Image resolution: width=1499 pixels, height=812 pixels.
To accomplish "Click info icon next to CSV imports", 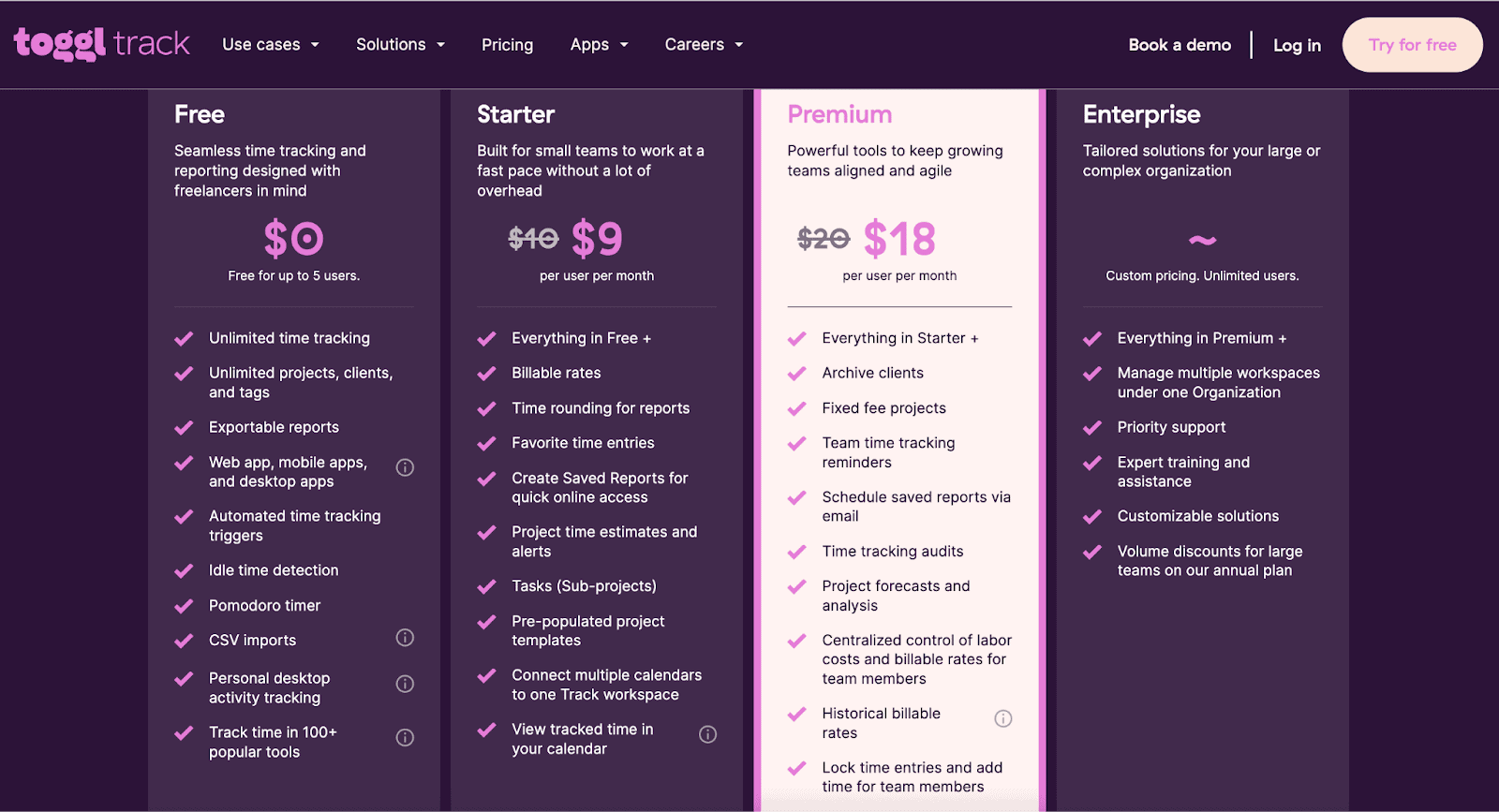I will [x=405, y=638].
